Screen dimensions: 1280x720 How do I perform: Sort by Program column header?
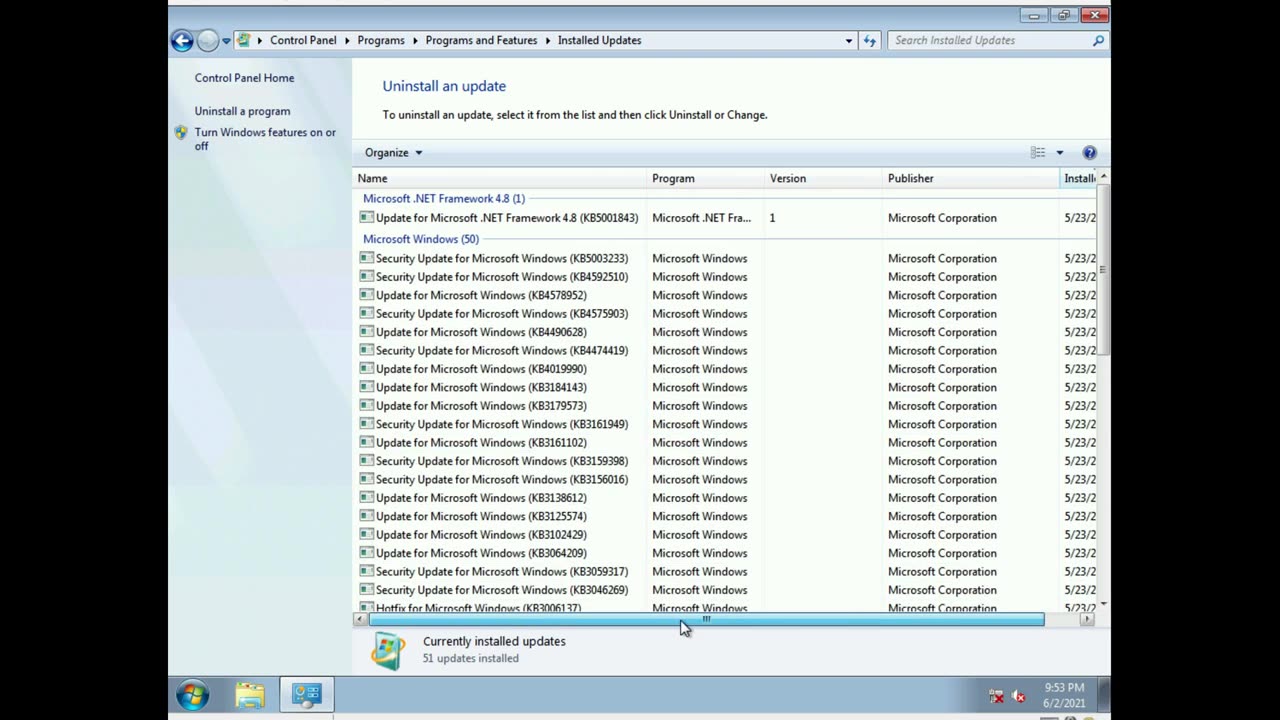tap(706, 178)
